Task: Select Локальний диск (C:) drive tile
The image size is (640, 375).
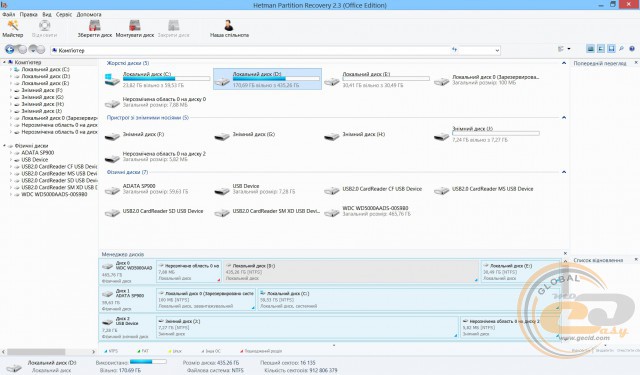Action: (x=157, y=79)
